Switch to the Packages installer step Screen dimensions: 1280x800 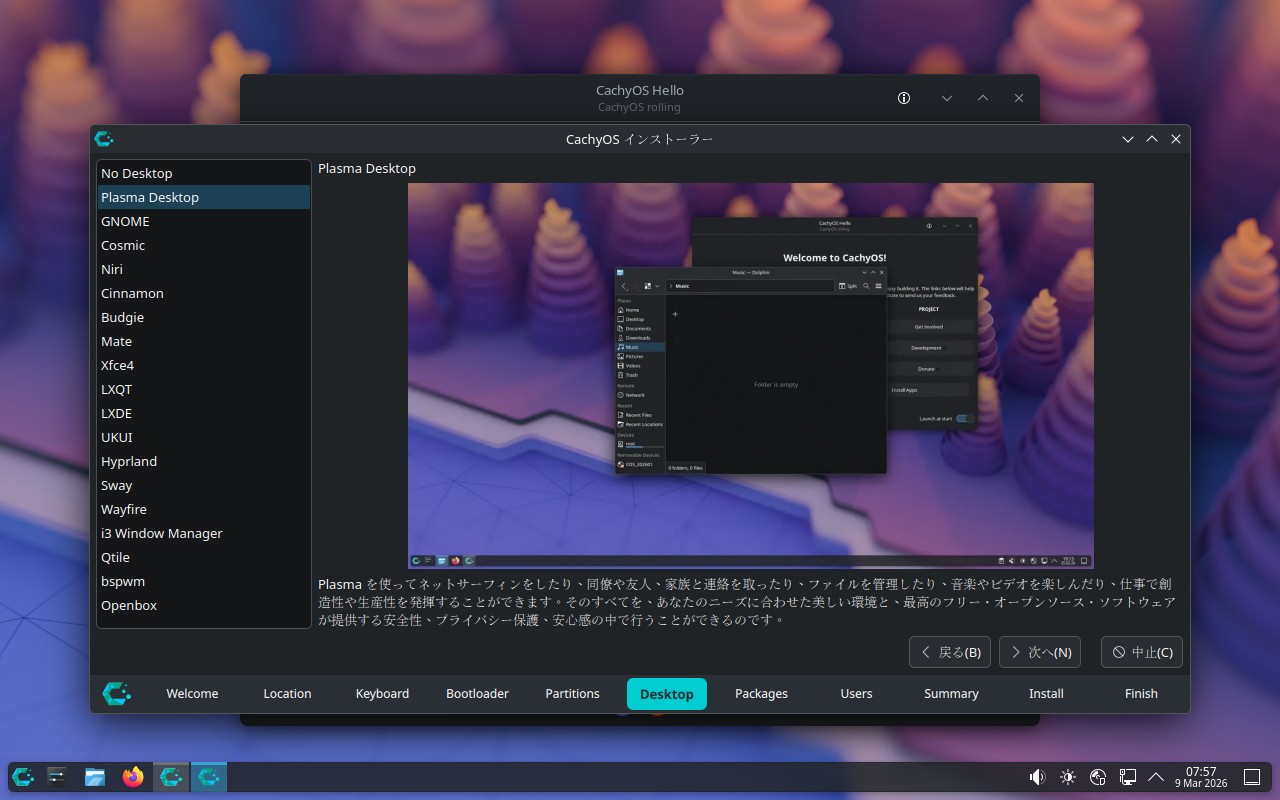coord(761,693)
